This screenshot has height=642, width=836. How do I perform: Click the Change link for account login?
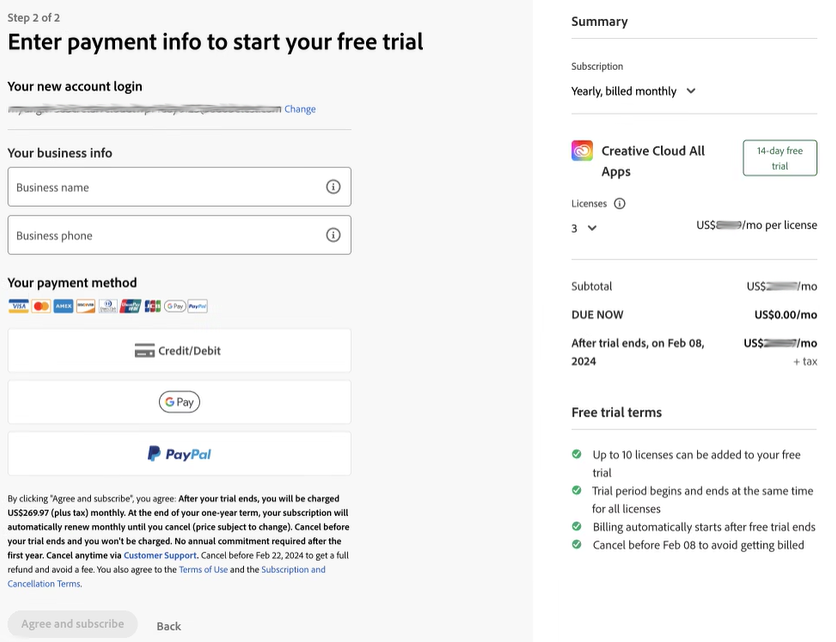point(300,109)
